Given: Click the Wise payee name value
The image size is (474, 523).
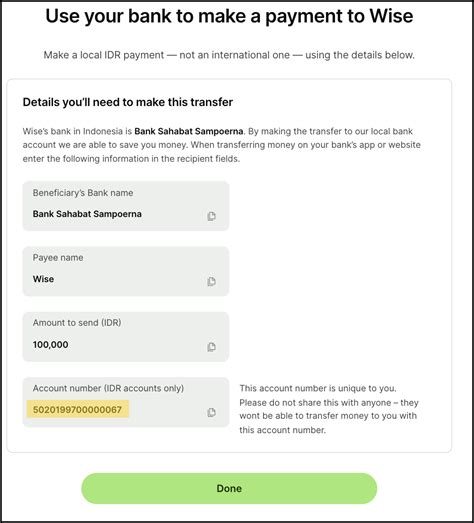Looking at the screenshot, I should tap(43, 279).
